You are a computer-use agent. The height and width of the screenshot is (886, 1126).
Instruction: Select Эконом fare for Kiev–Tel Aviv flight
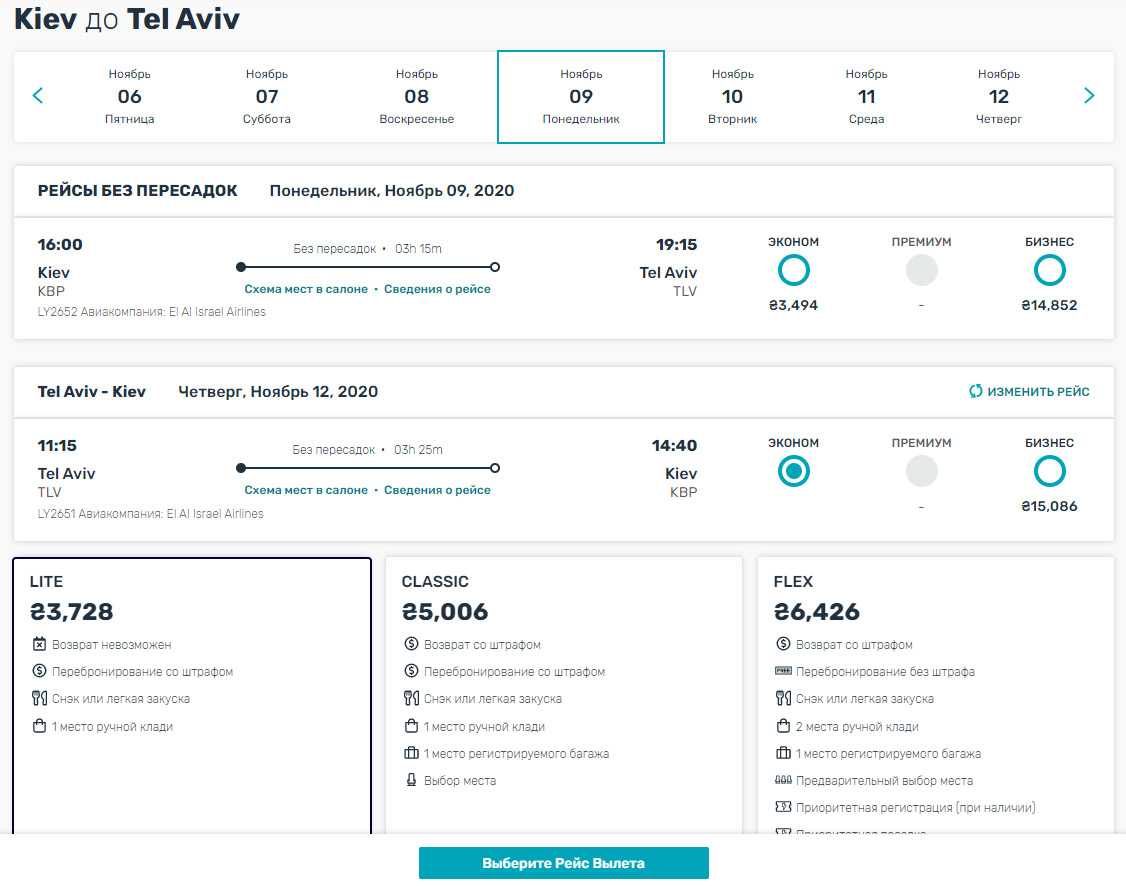[x=793, y=270]
